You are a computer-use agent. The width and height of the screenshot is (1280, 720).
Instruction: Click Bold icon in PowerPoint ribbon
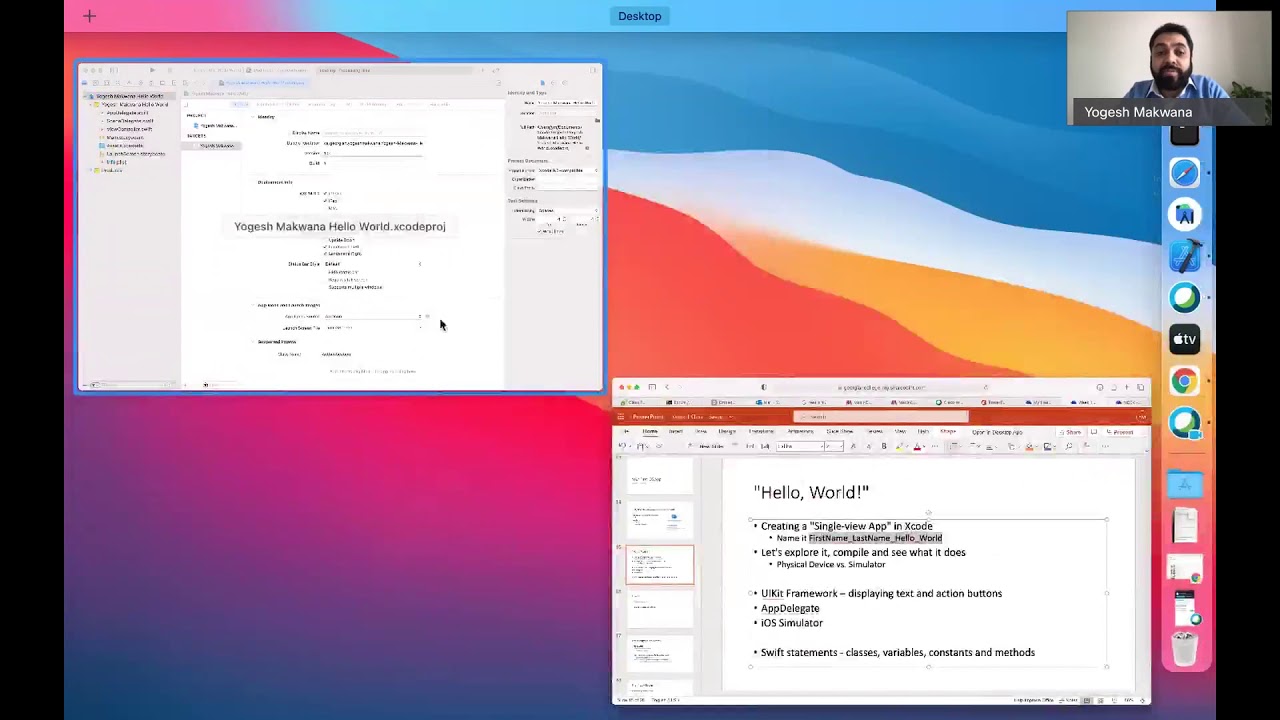click(884, 446)
